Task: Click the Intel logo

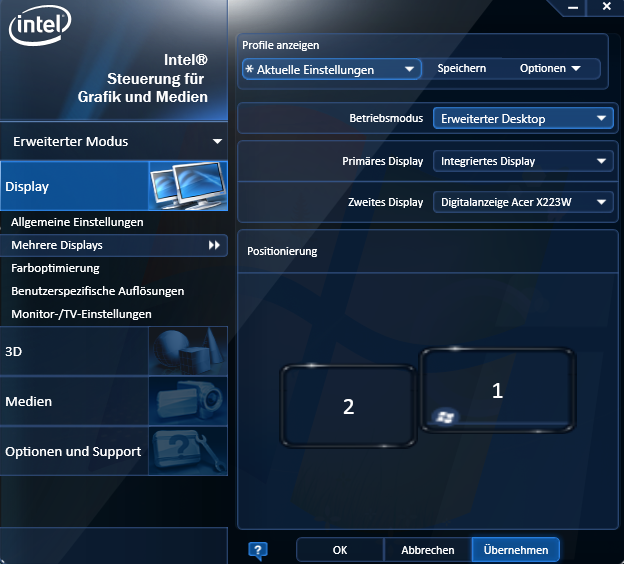Action: (40, 25)
